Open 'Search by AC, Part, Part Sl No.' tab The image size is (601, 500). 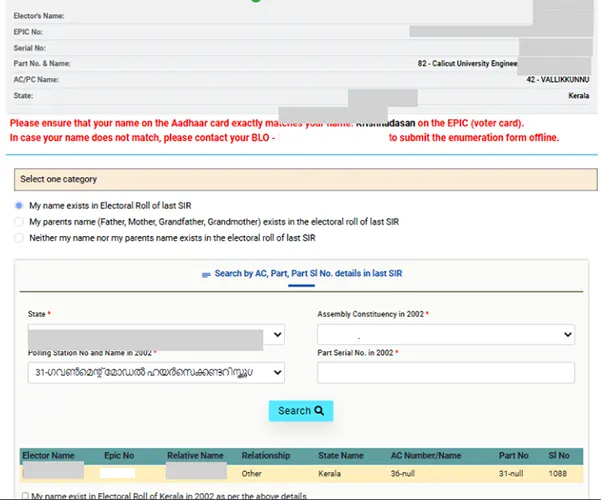point(307,273)
